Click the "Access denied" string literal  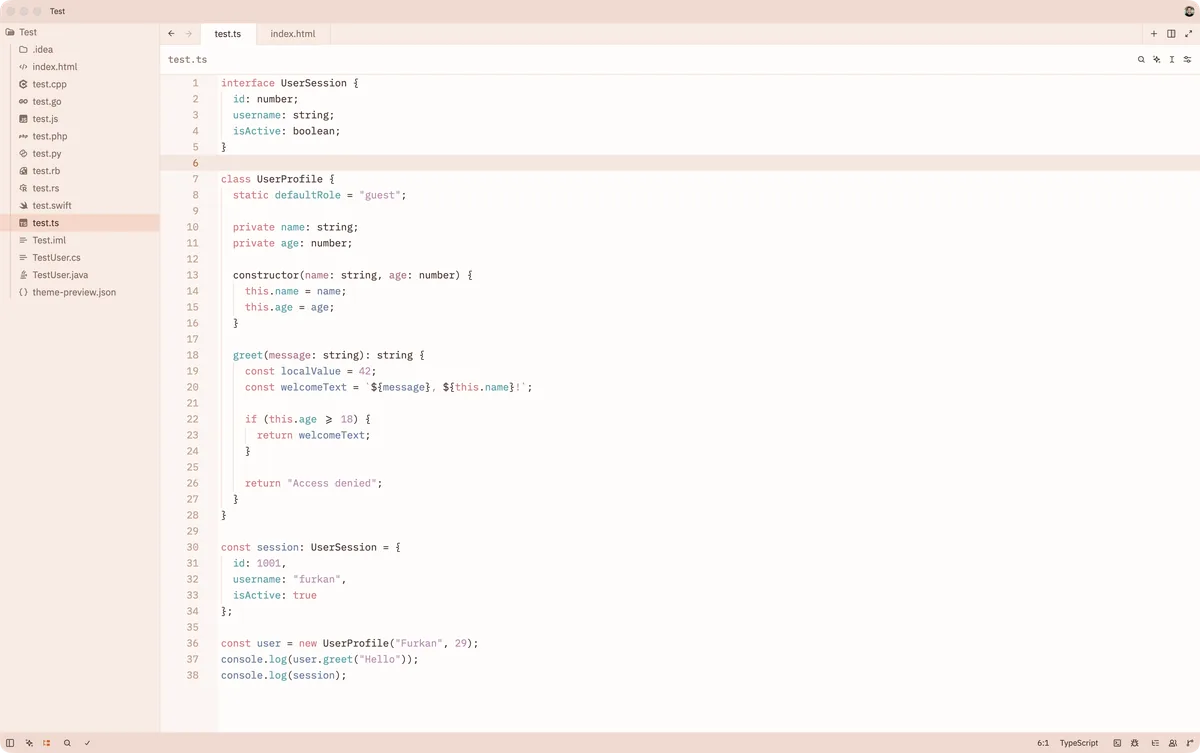click(x=332, y=483)
